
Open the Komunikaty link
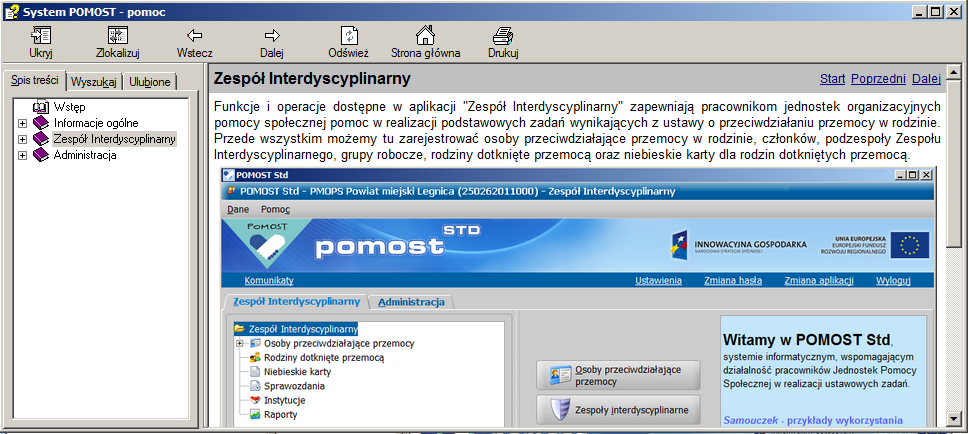point(269,280)
